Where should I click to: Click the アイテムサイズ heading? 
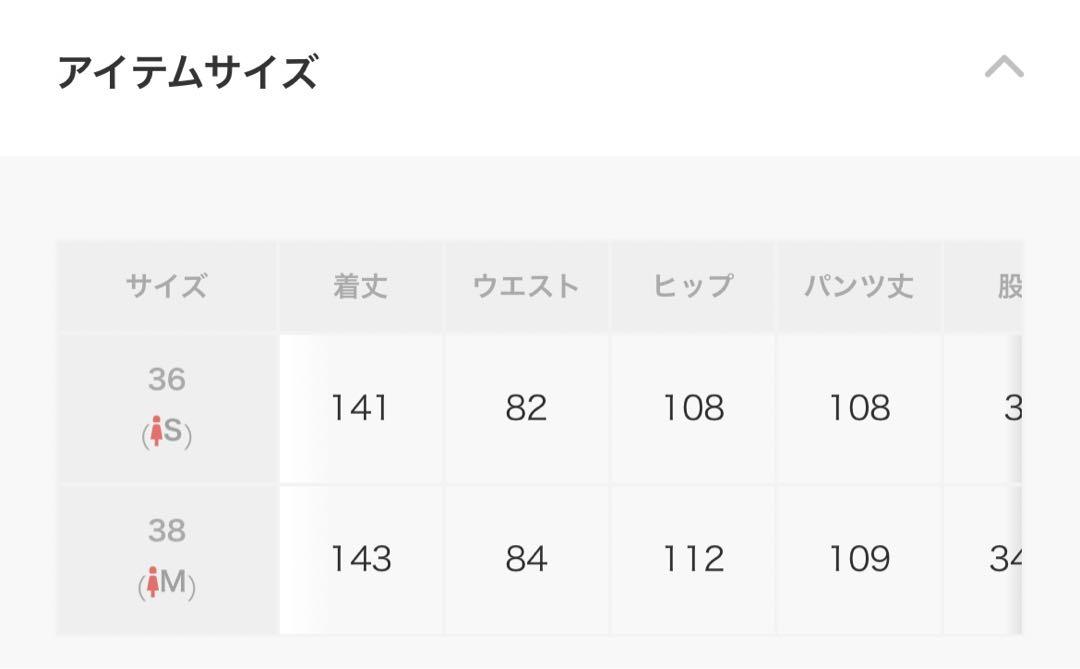187,72
